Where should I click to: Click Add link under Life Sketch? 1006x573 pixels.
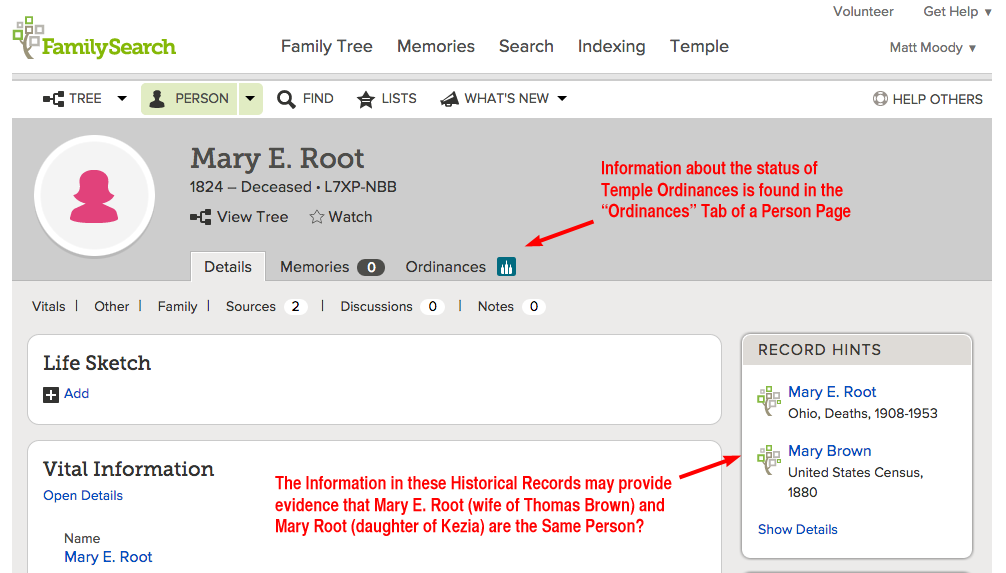76,393
